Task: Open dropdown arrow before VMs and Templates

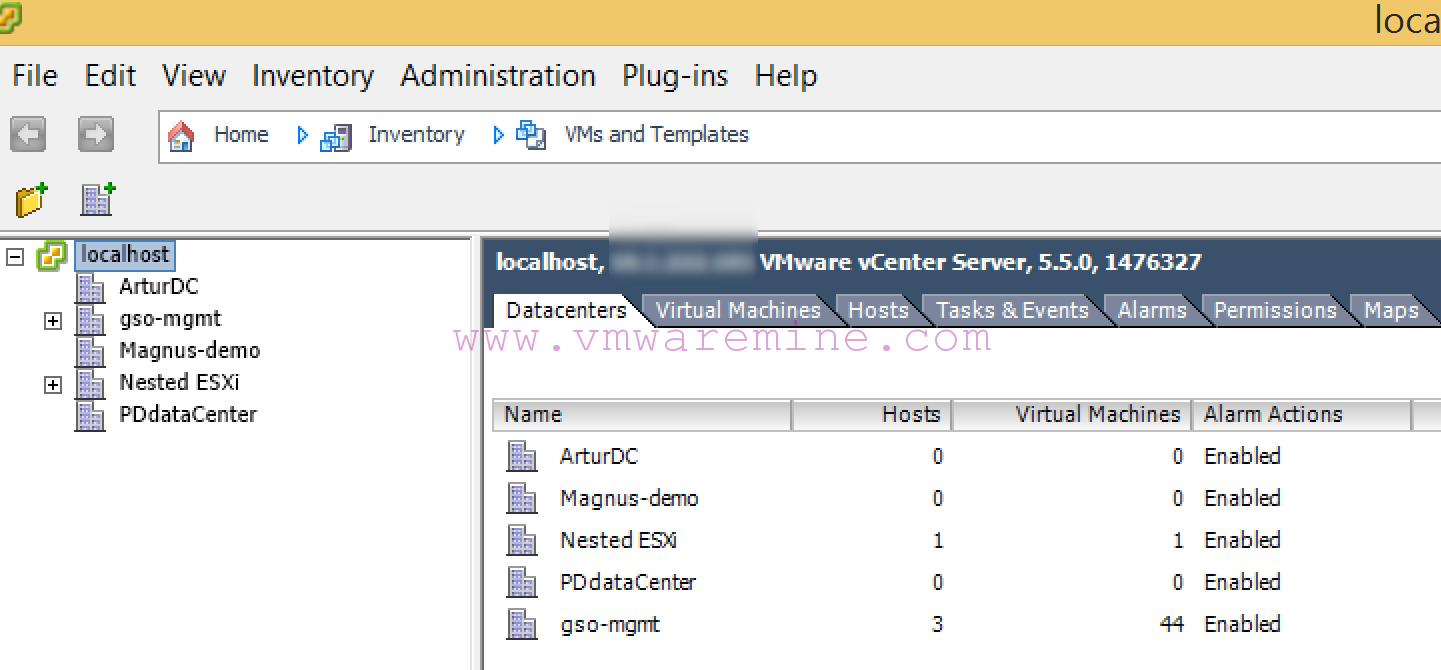Action: point(499,135)
